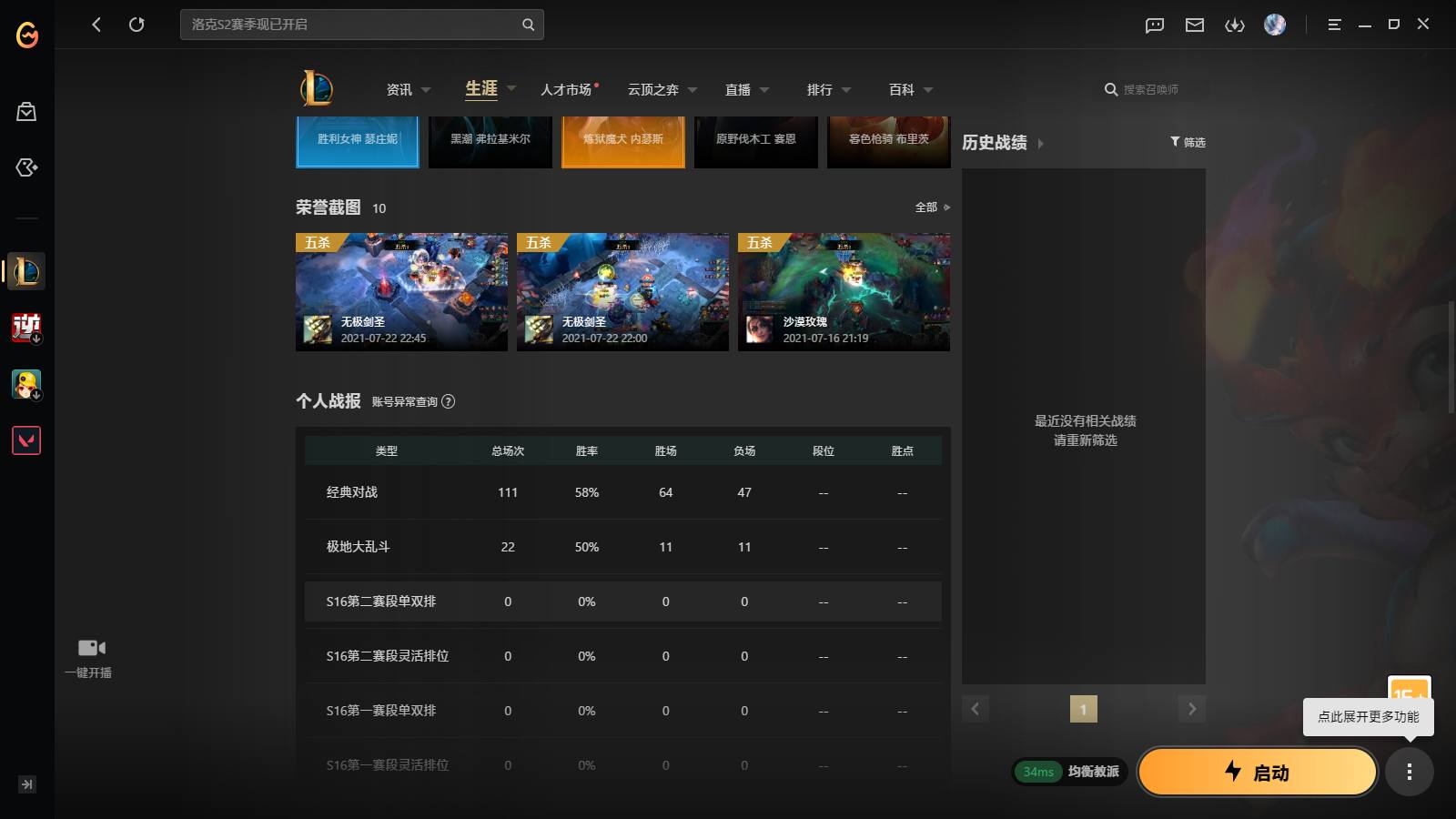Click the WeGame logo in the sidebar
This screenshot has height=819, width=1456.
[27, 35]
